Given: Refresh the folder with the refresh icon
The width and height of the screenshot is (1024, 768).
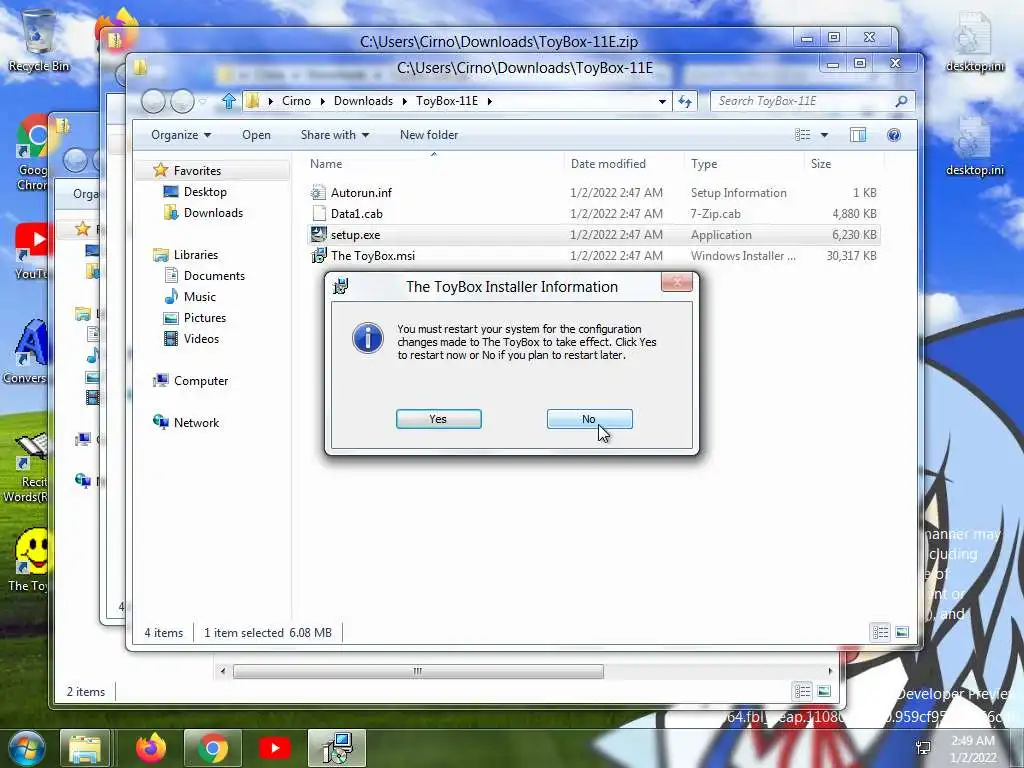Looking at the screenshot, I should click(684, 101).
